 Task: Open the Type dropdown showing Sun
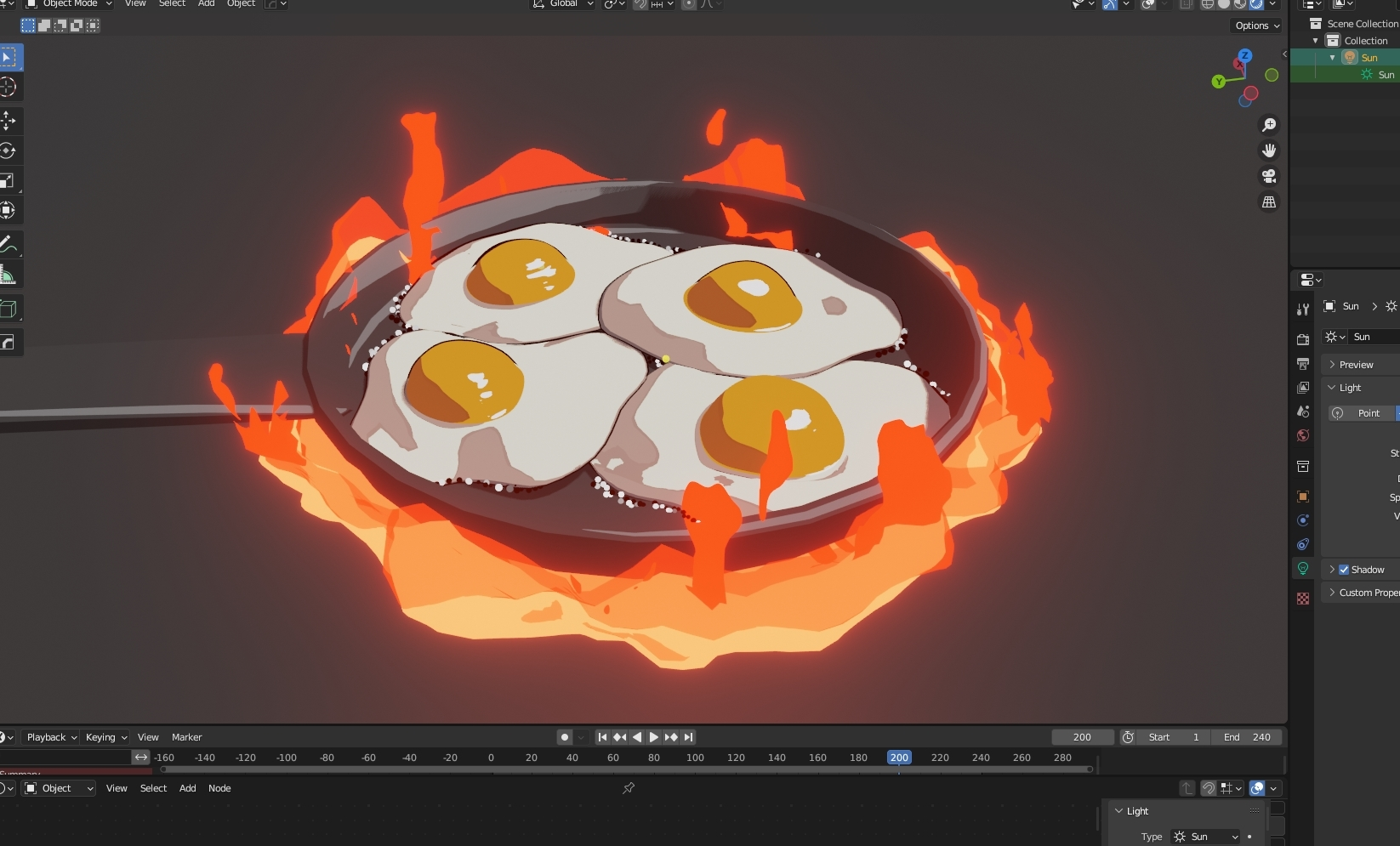1205,836
